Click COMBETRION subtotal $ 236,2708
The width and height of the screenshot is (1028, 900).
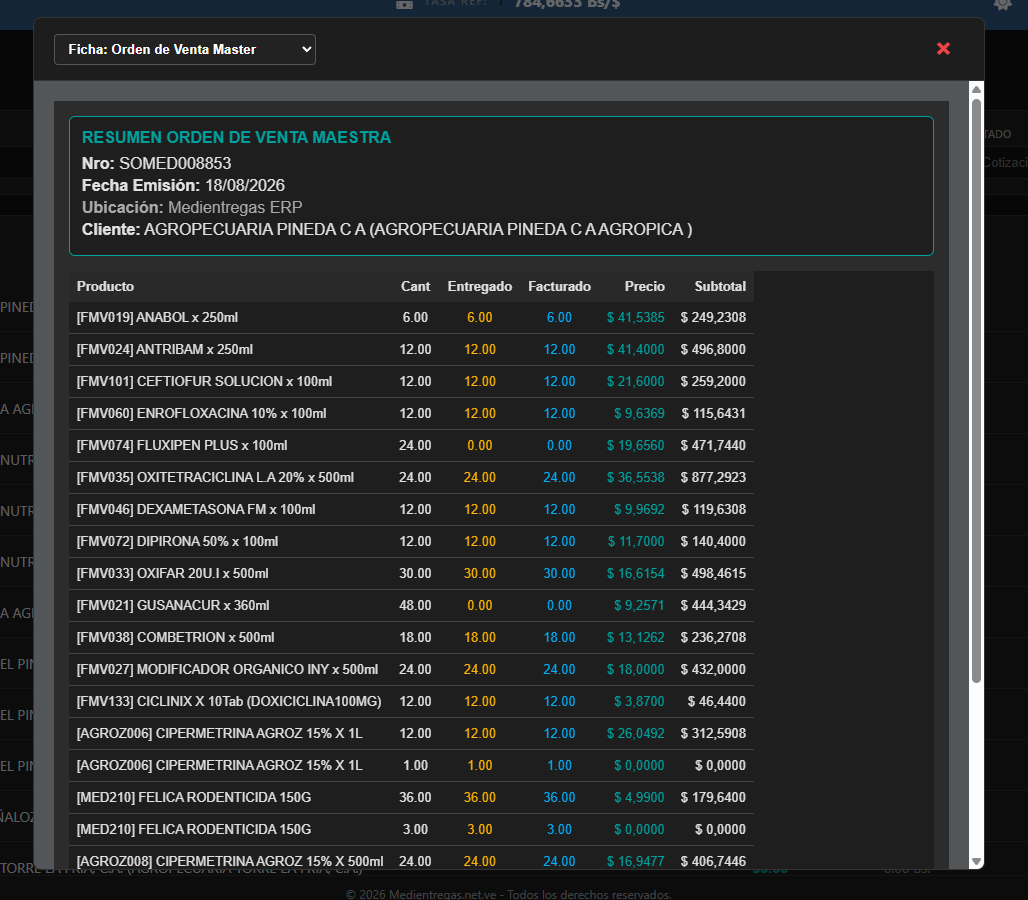(x=713, y=638)
